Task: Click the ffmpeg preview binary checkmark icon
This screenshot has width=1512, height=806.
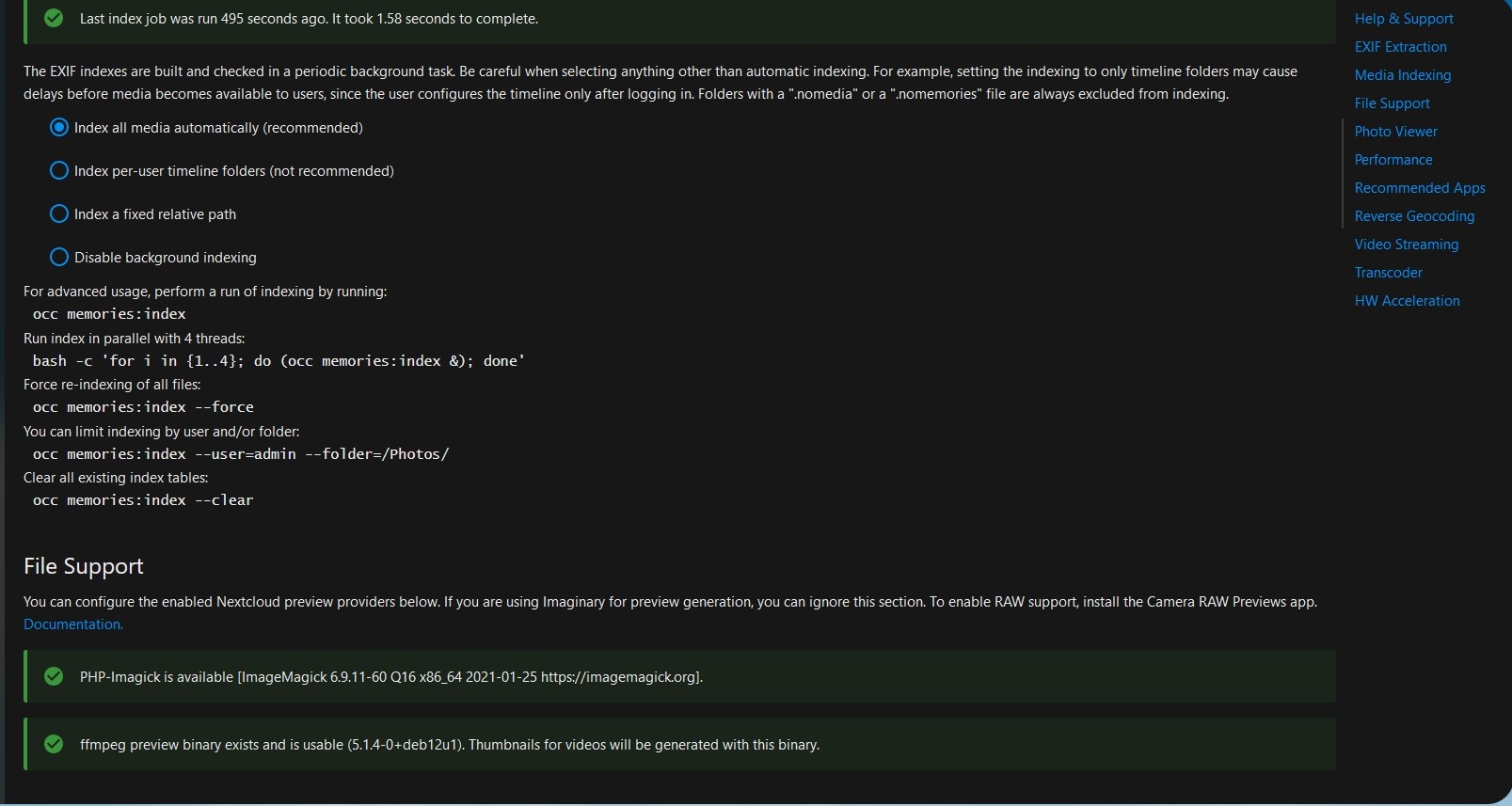Action: tap(54, 744)
